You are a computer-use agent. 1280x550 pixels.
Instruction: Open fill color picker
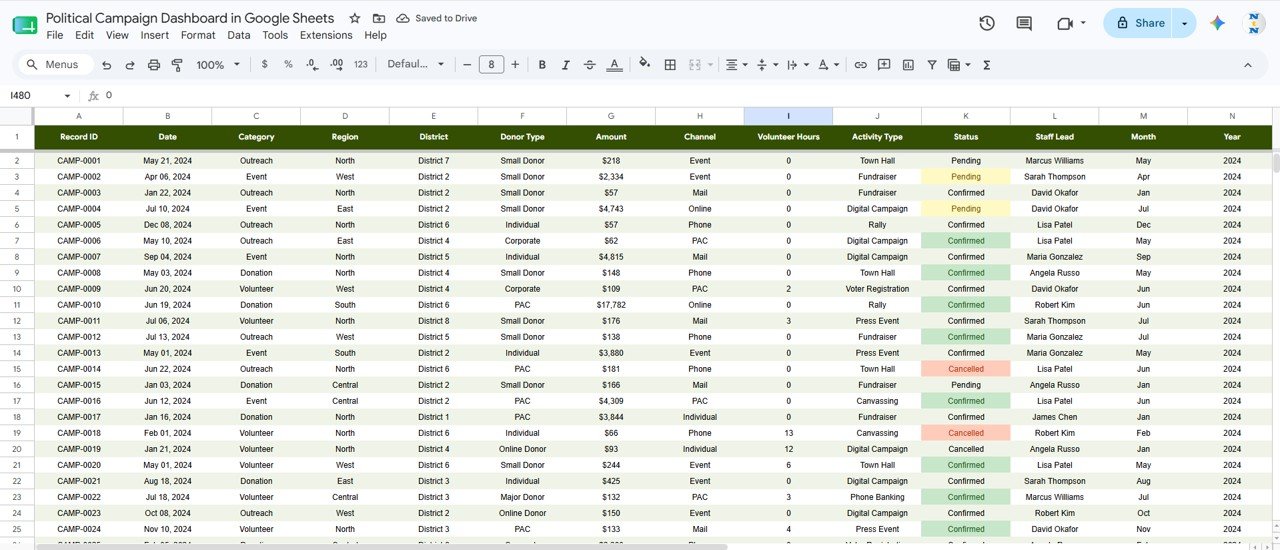click(644, 64)
